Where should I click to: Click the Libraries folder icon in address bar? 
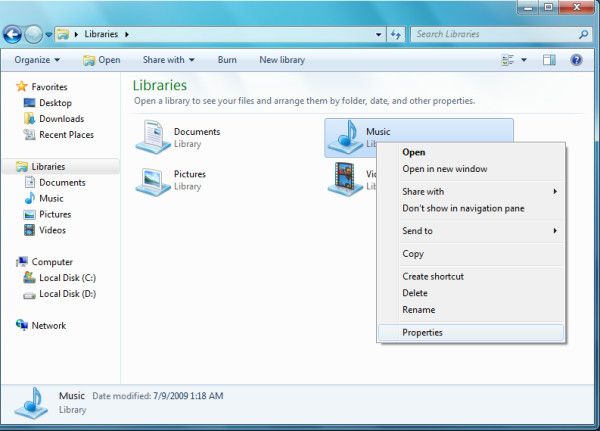click(x=63, y=34)
